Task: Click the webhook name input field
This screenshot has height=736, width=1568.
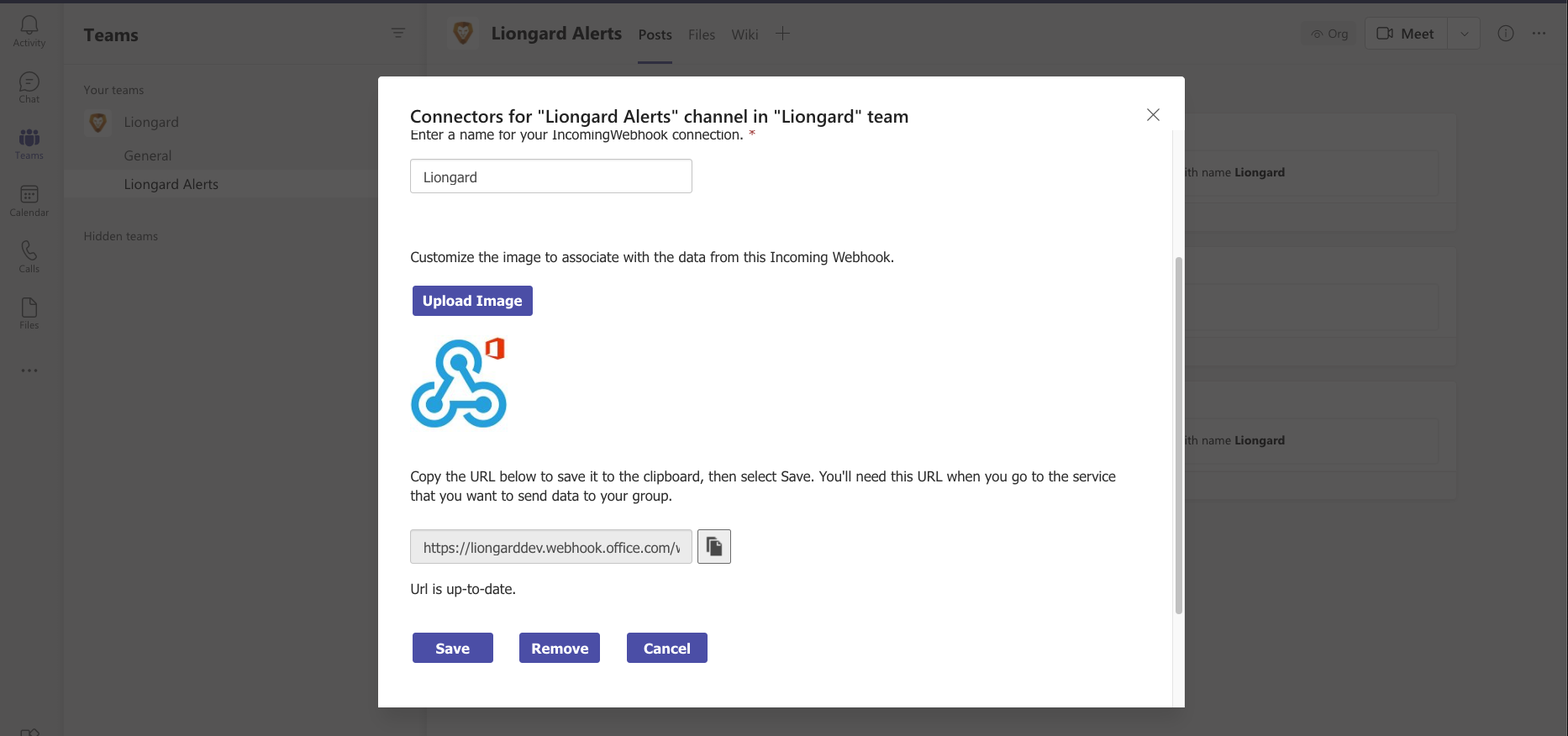Action: coord(551,176)
